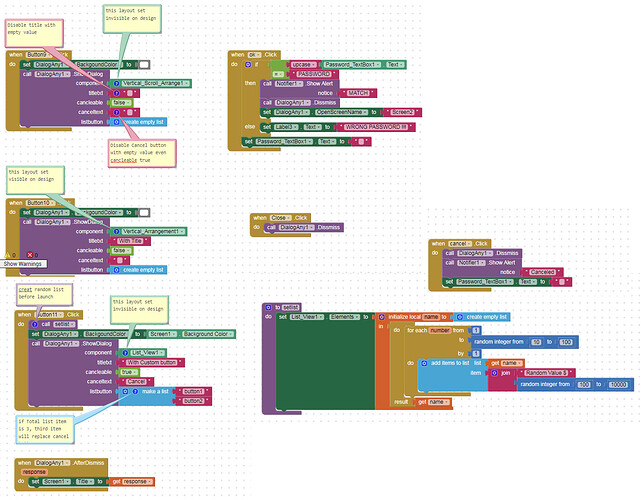
Task: Click comment icon on call setlist block
Action: point(35,324)
